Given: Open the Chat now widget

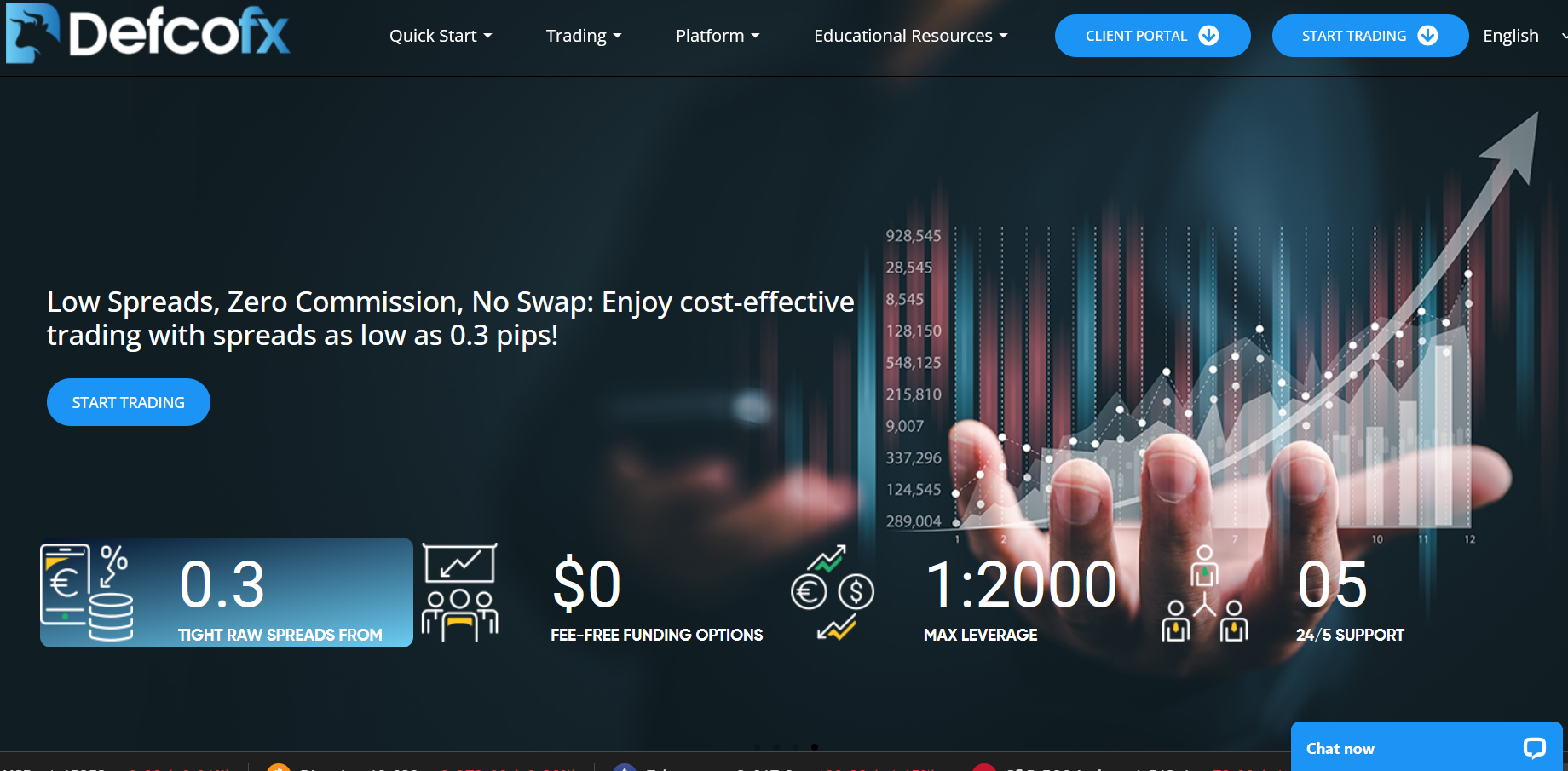Looking at the screenshot, I should pyautogui.click(x=1427, y=748).
